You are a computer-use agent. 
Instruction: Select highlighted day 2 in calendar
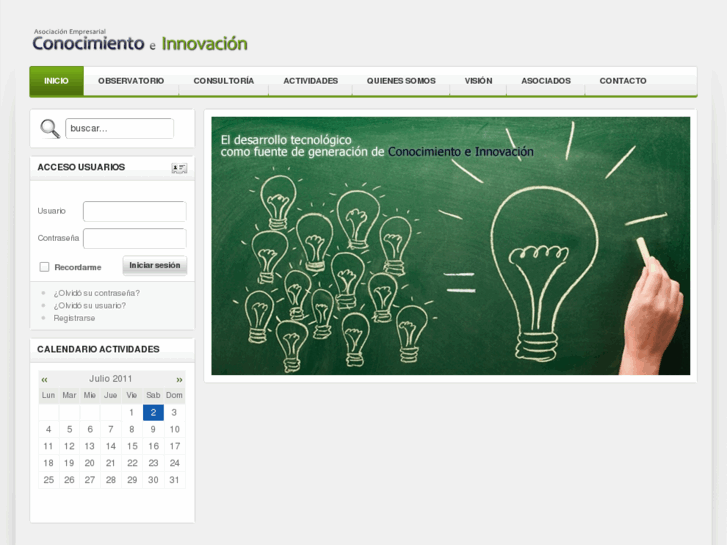[153, 412]
